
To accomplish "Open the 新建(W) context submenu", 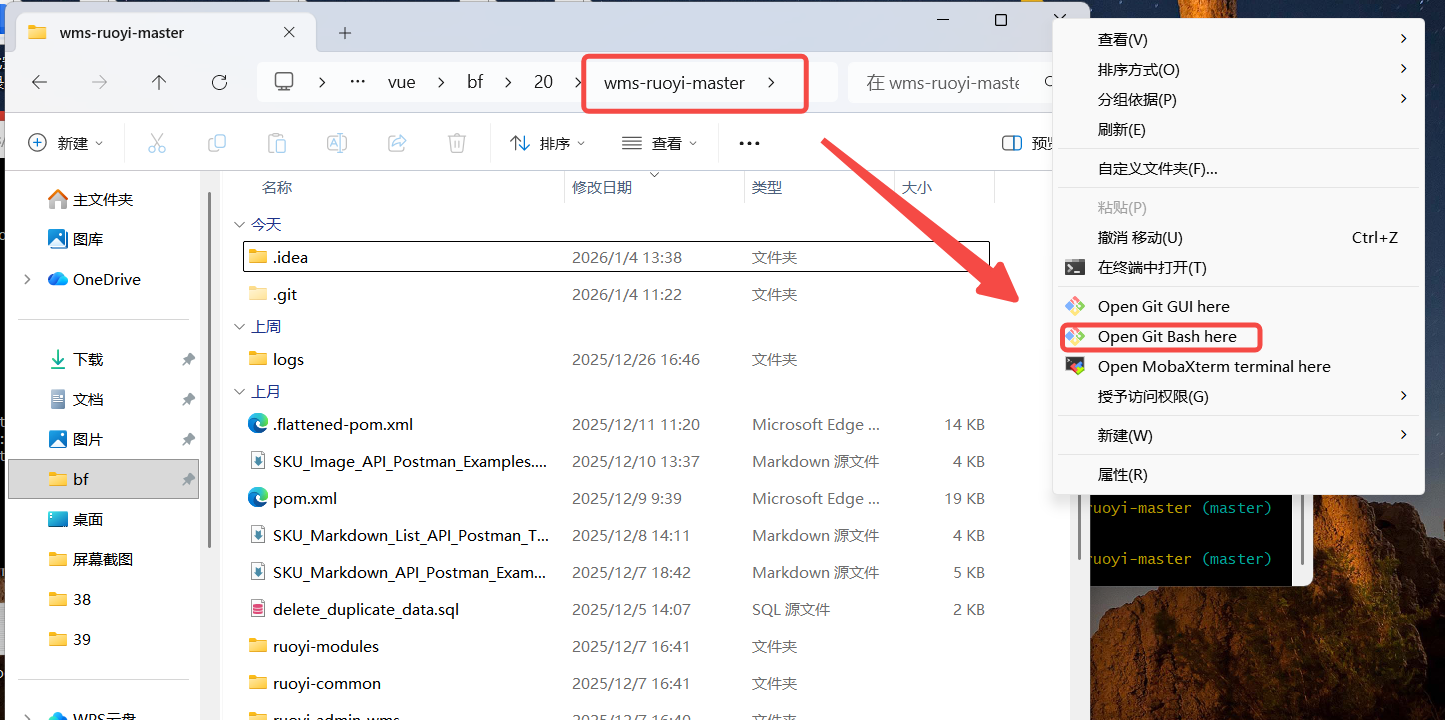I will click(x=1238, y=435).
